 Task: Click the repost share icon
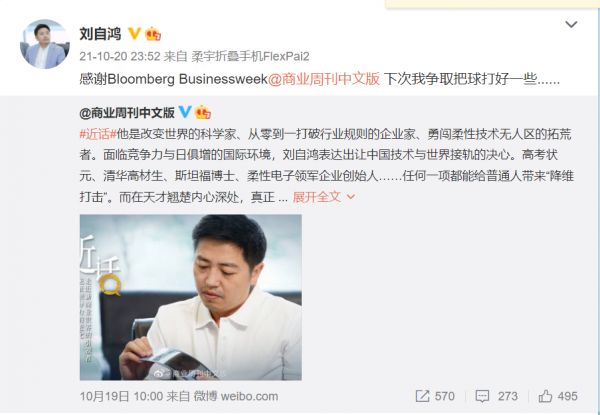(x=422, y=396)
